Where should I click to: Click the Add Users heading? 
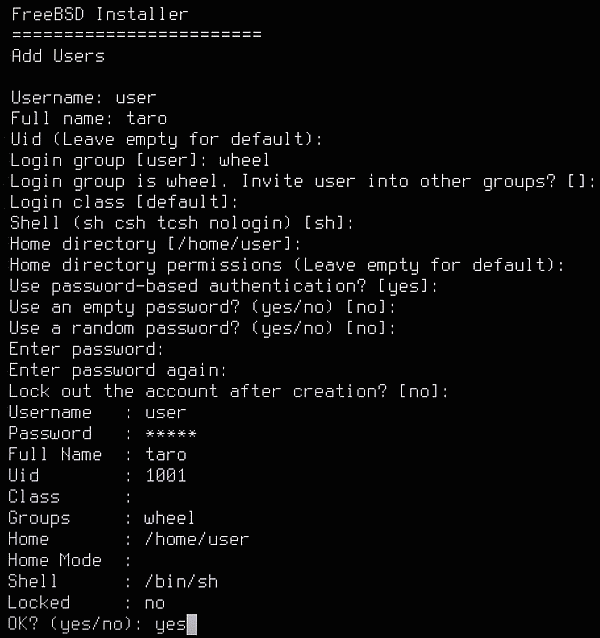pos(58,56)
